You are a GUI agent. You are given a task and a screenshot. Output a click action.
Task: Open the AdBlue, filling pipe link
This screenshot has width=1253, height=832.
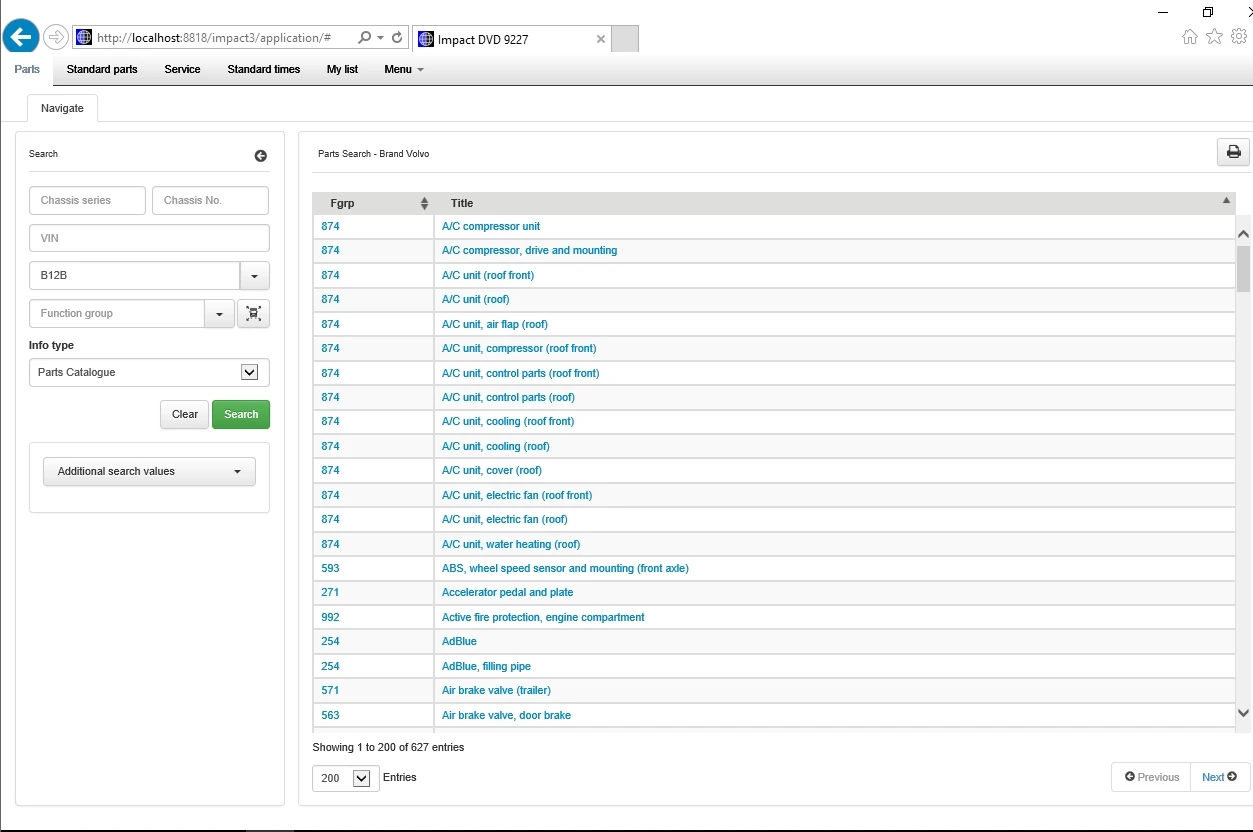pyautogui.click(x=486, y=667)
